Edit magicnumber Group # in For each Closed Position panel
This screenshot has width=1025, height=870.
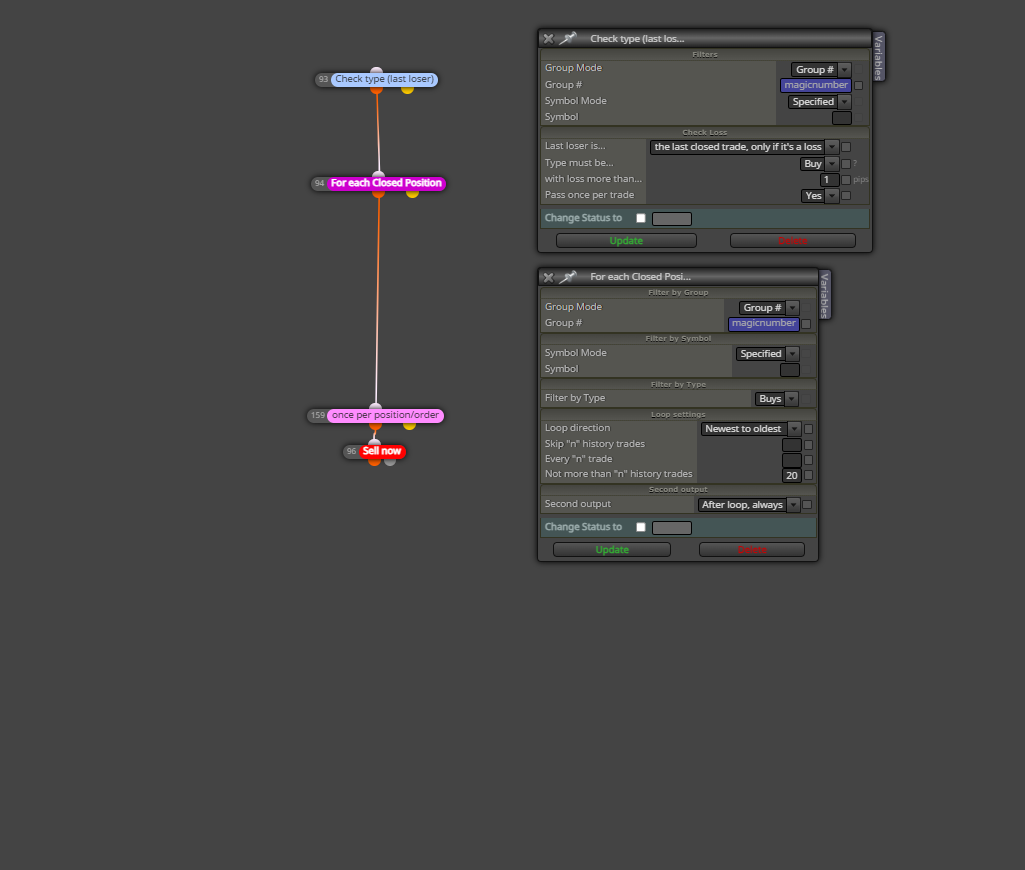pos(764,324)
